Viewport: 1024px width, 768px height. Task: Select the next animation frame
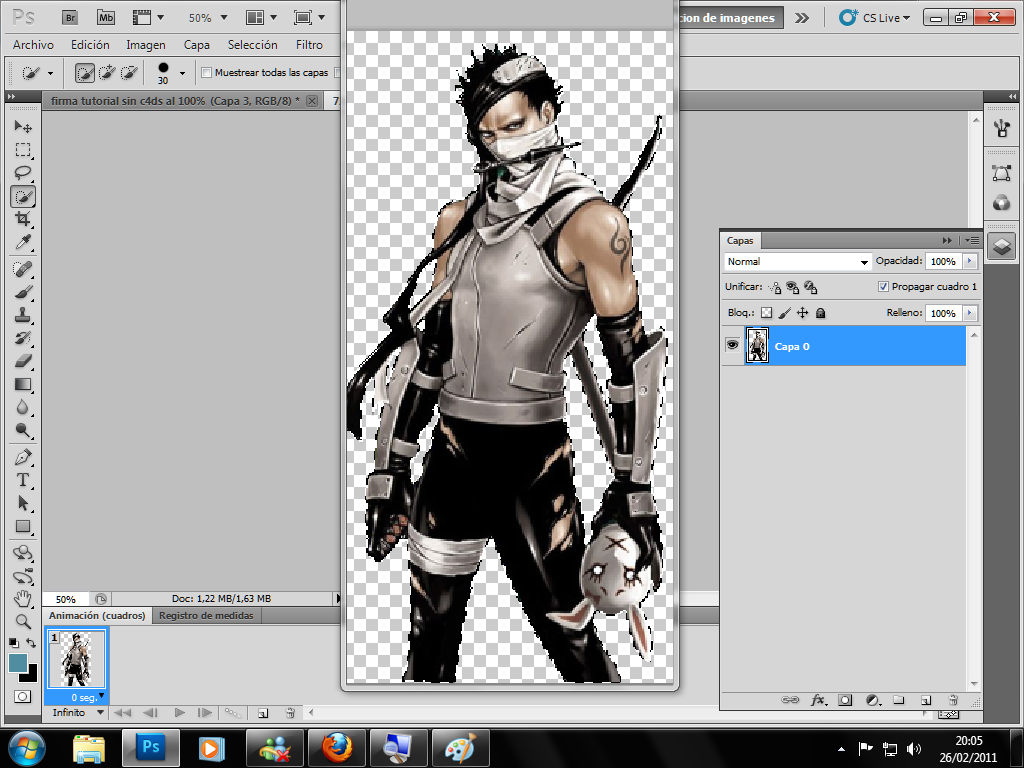pyautogui.click(x=204, y=712)
